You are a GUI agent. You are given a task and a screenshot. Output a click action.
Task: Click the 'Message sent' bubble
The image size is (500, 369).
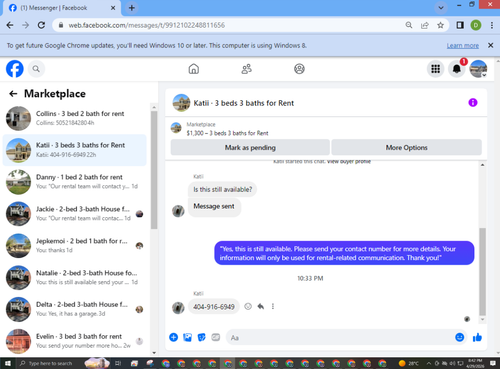point(214,207)
